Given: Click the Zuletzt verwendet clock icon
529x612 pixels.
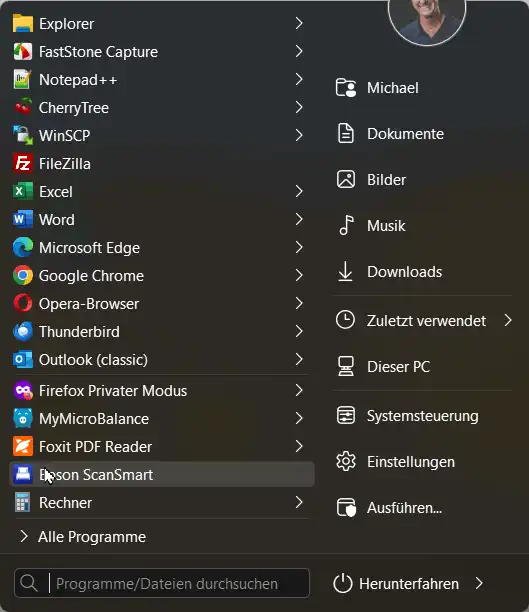Looking at the screenshot, I should [x=346, y=320].
